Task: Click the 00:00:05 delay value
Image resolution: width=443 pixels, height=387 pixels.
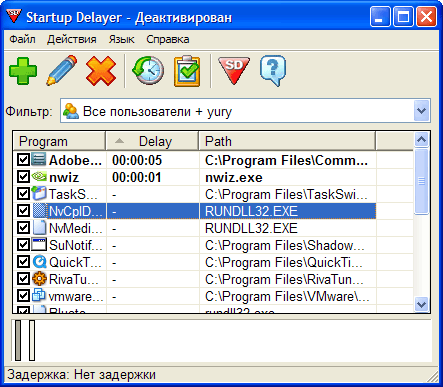Action: (137, 160)
